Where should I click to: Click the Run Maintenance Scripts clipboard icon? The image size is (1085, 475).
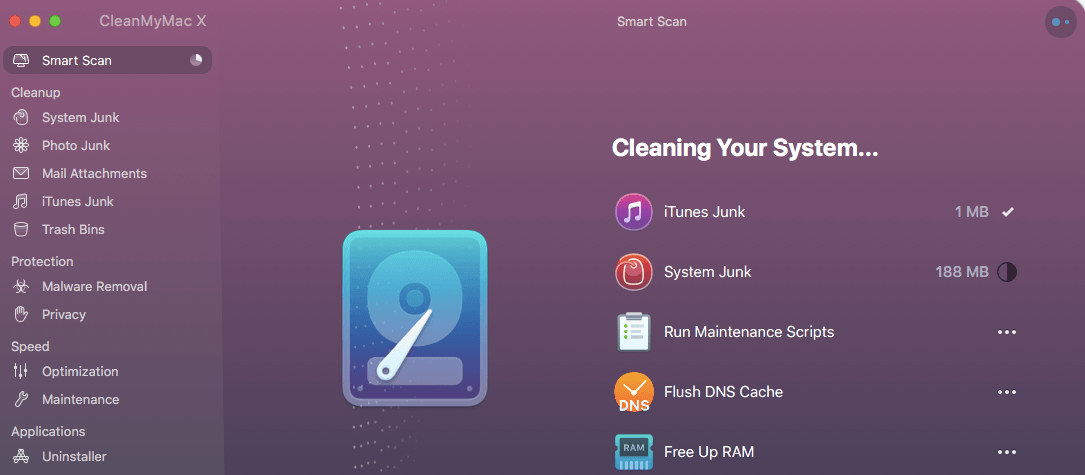(x=634, y=332)
